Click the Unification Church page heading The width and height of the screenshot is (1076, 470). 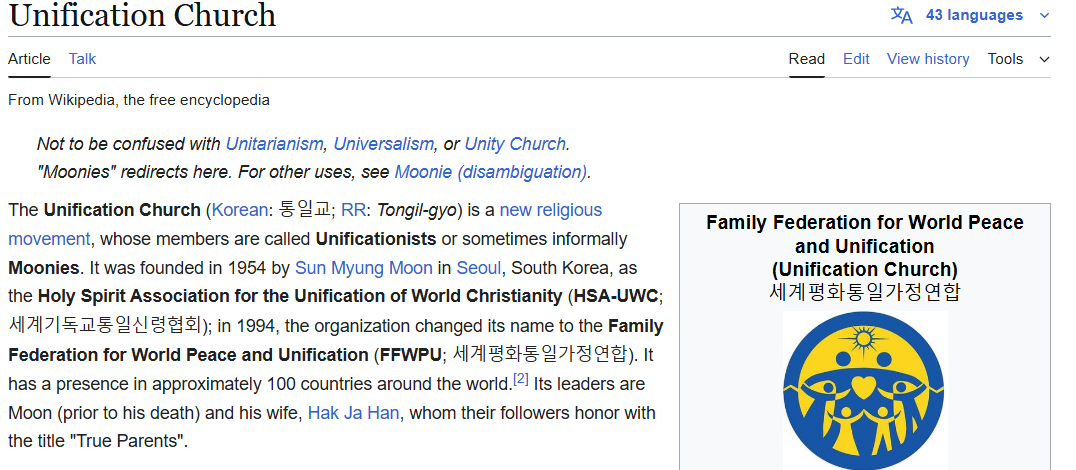click(142, 15)
